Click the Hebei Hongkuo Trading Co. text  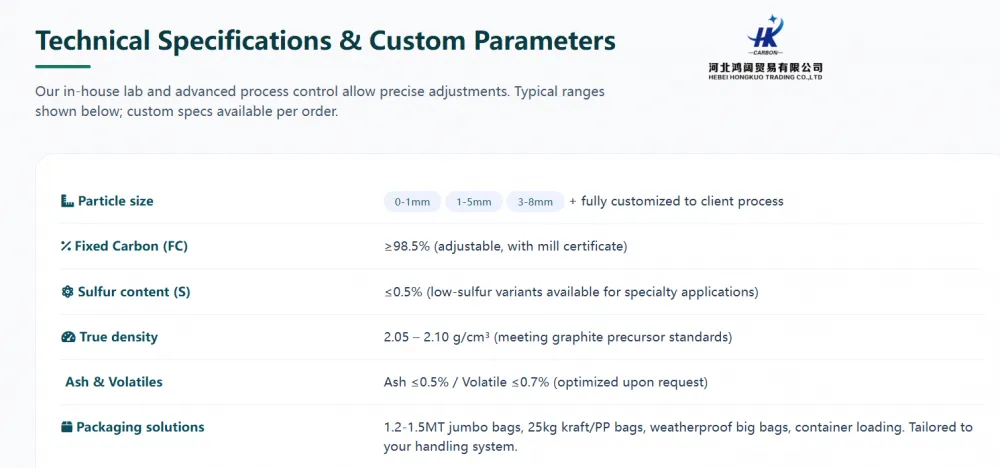point(765,77)
